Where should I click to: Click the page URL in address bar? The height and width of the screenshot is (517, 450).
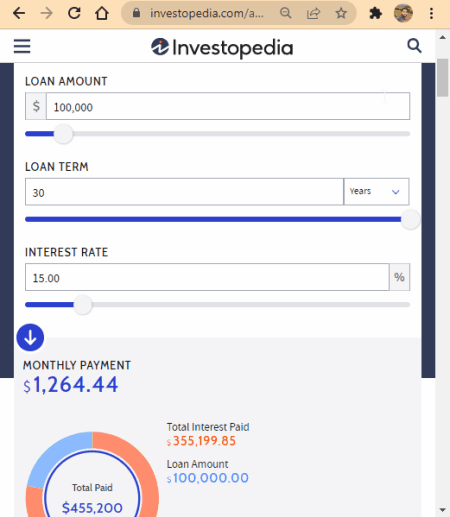pos(207,13)
